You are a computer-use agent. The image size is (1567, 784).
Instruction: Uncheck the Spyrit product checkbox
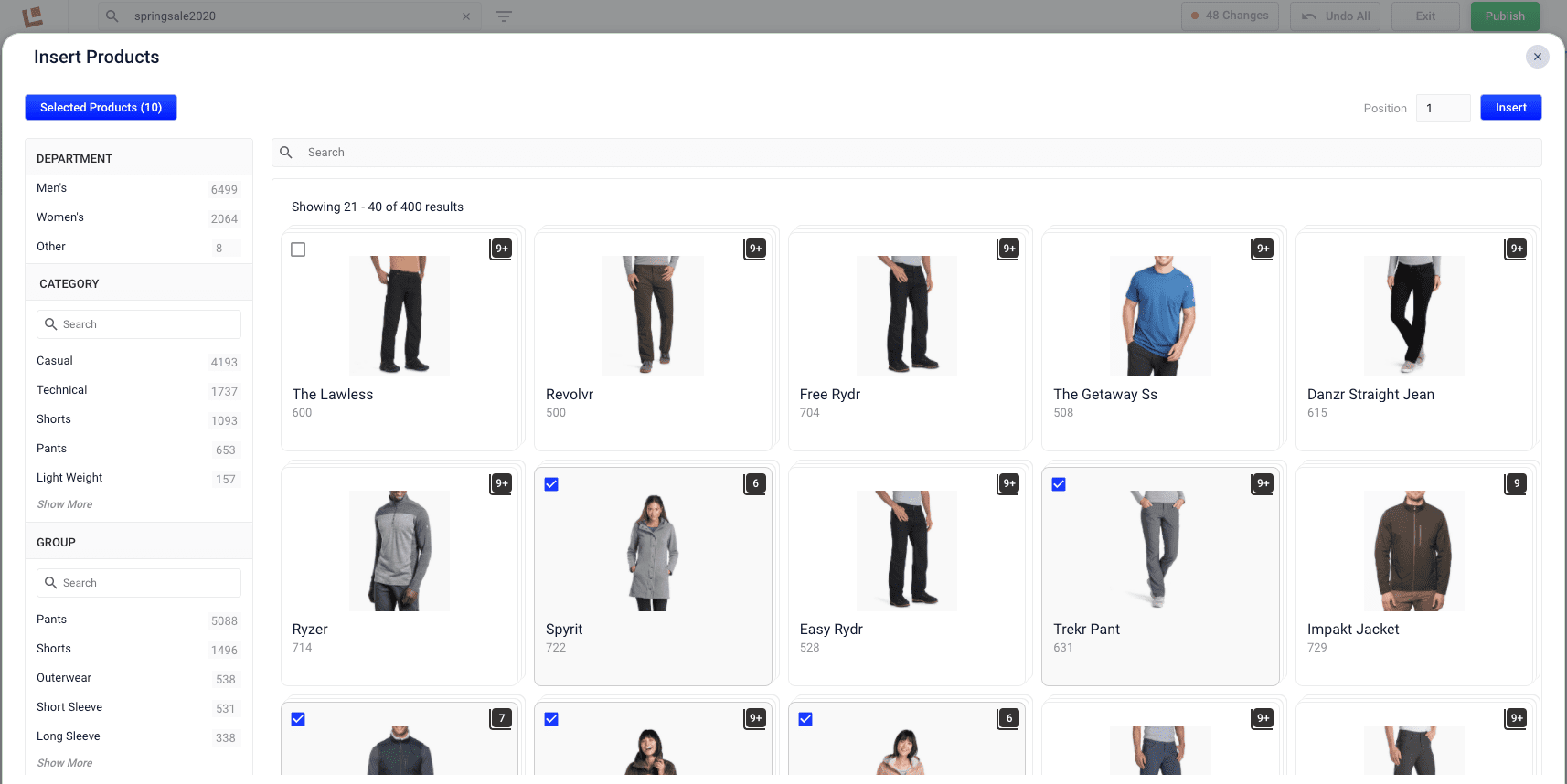[551, 484]
